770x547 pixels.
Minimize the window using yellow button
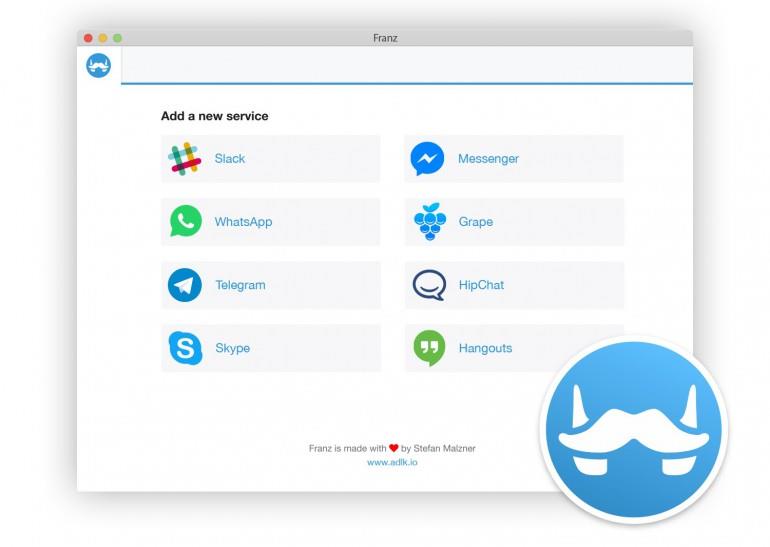tap(102, 38)
